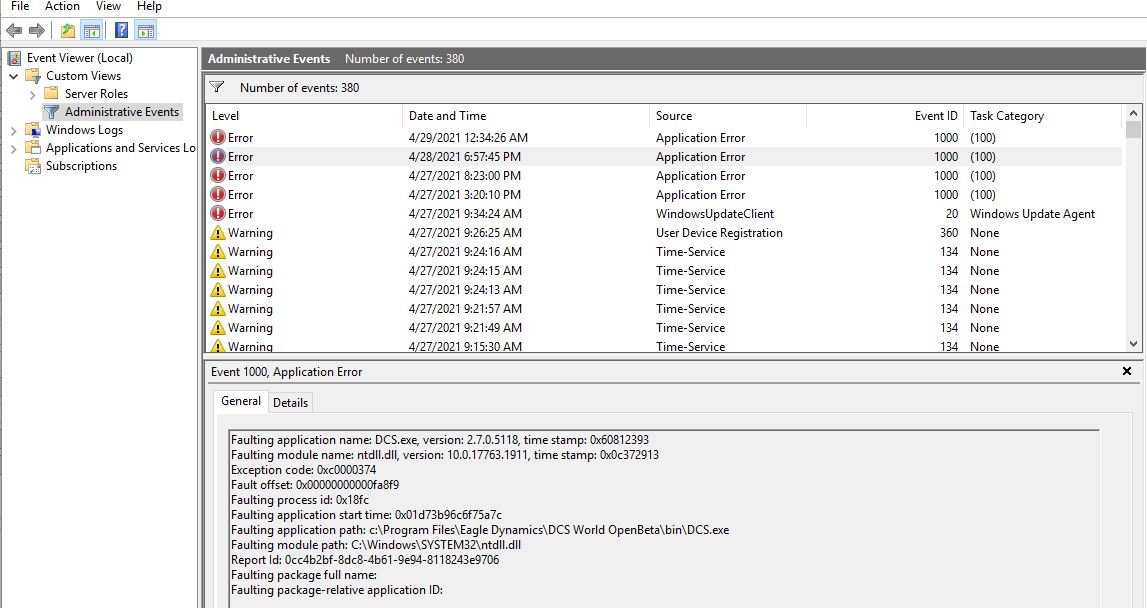Sort by the Source column header
Screen dimensions: 1147x608
728,116
